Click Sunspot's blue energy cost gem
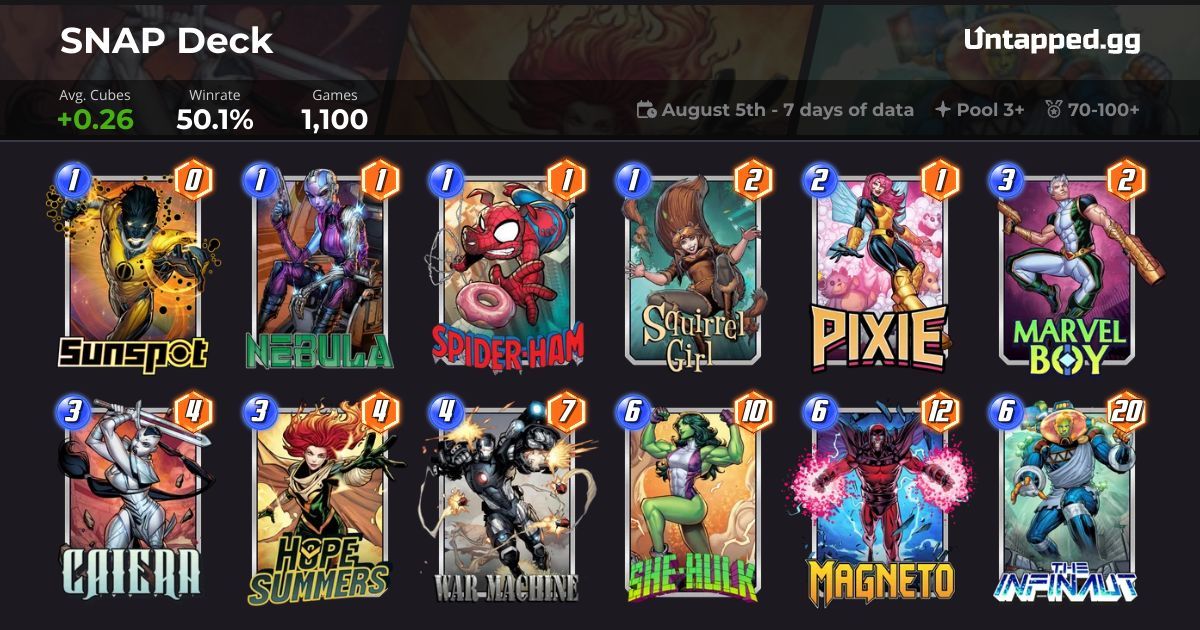Screen dimensions: 1200x630 click(x=73, y=181)
